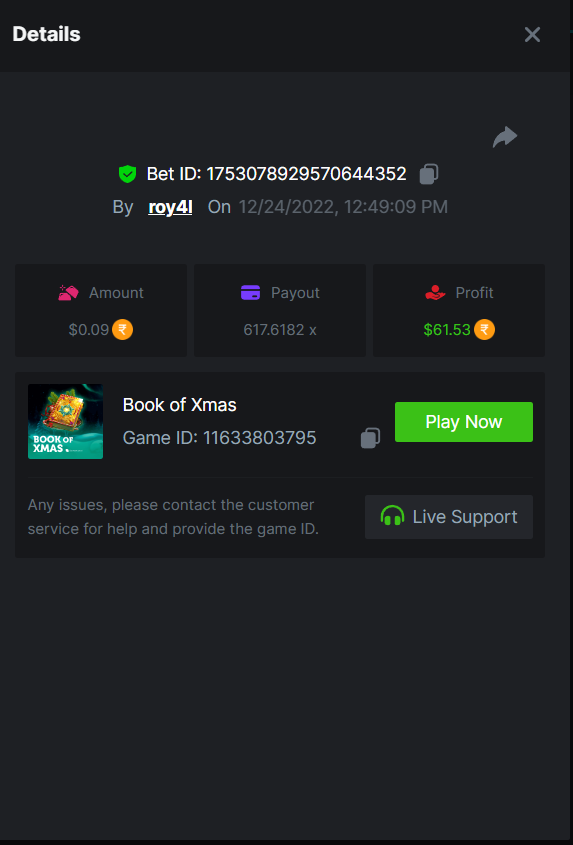
Task: Click the $61.53 profit value
Action: click(x=447, y=329)
